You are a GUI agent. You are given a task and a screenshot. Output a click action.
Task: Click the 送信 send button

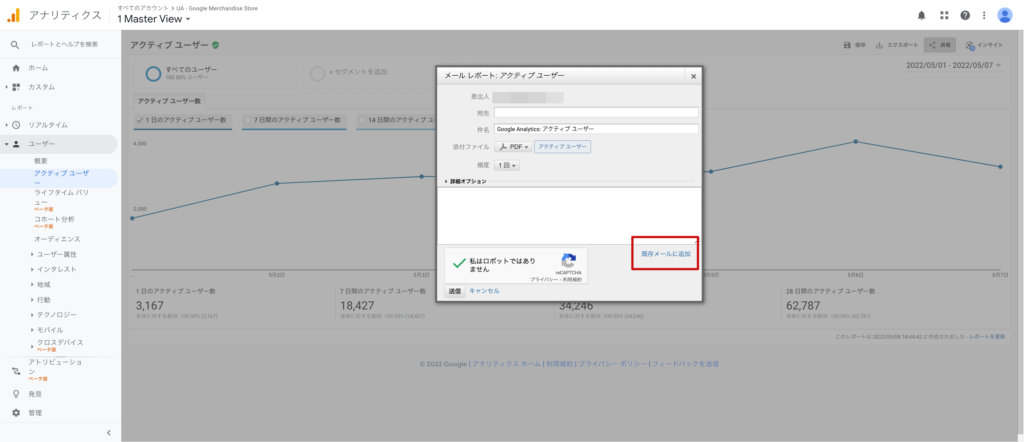454,291
